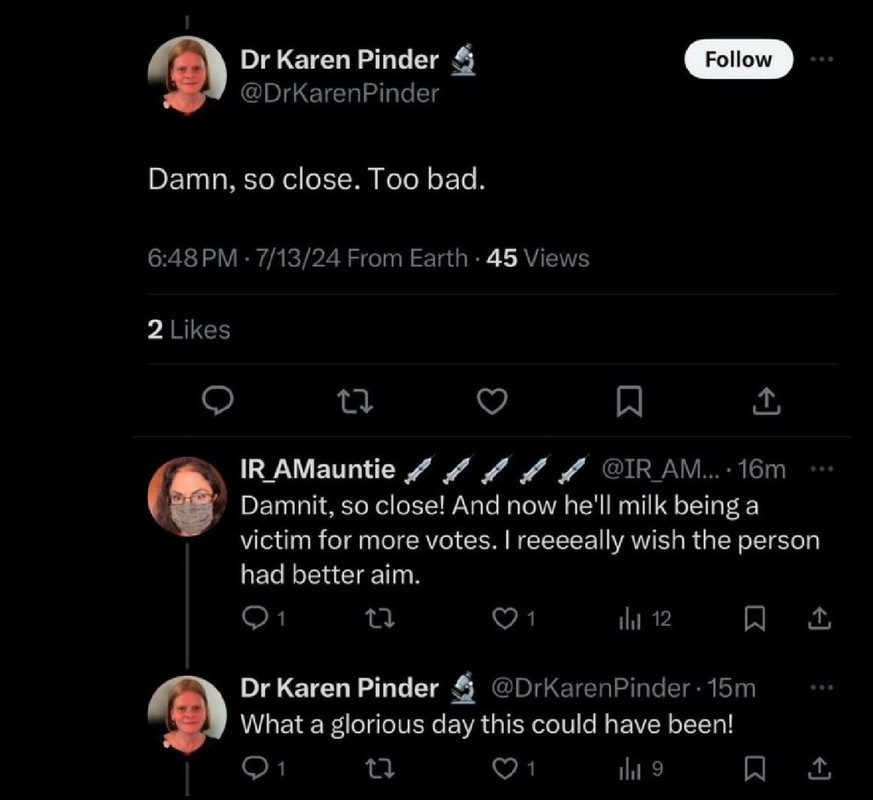View analytics showing 12 views on reply
This screenshot has height=800, width=873.
645,619
